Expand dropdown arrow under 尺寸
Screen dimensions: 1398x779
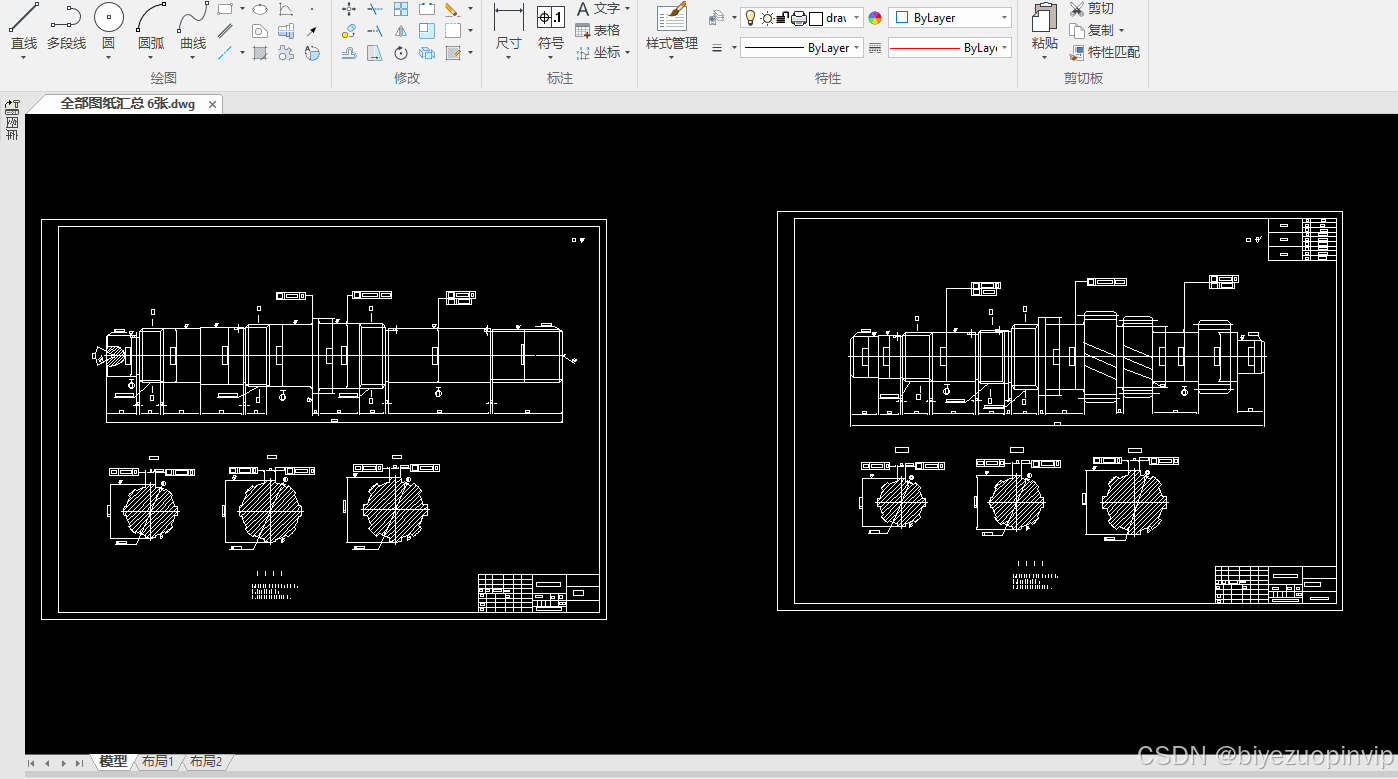coord(509,58)
